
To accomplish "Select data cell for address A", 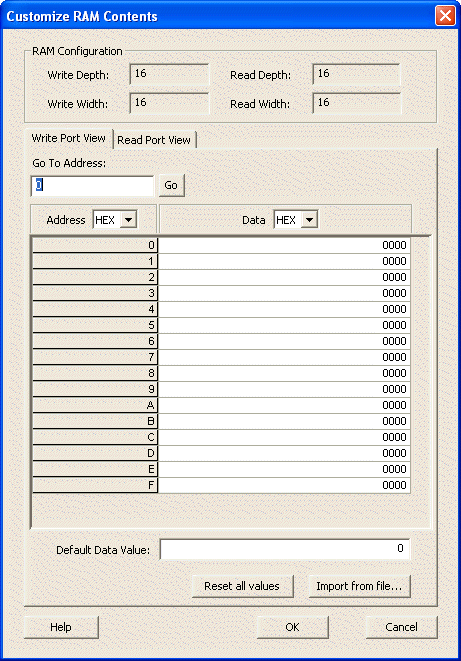I will click(284, 406).
